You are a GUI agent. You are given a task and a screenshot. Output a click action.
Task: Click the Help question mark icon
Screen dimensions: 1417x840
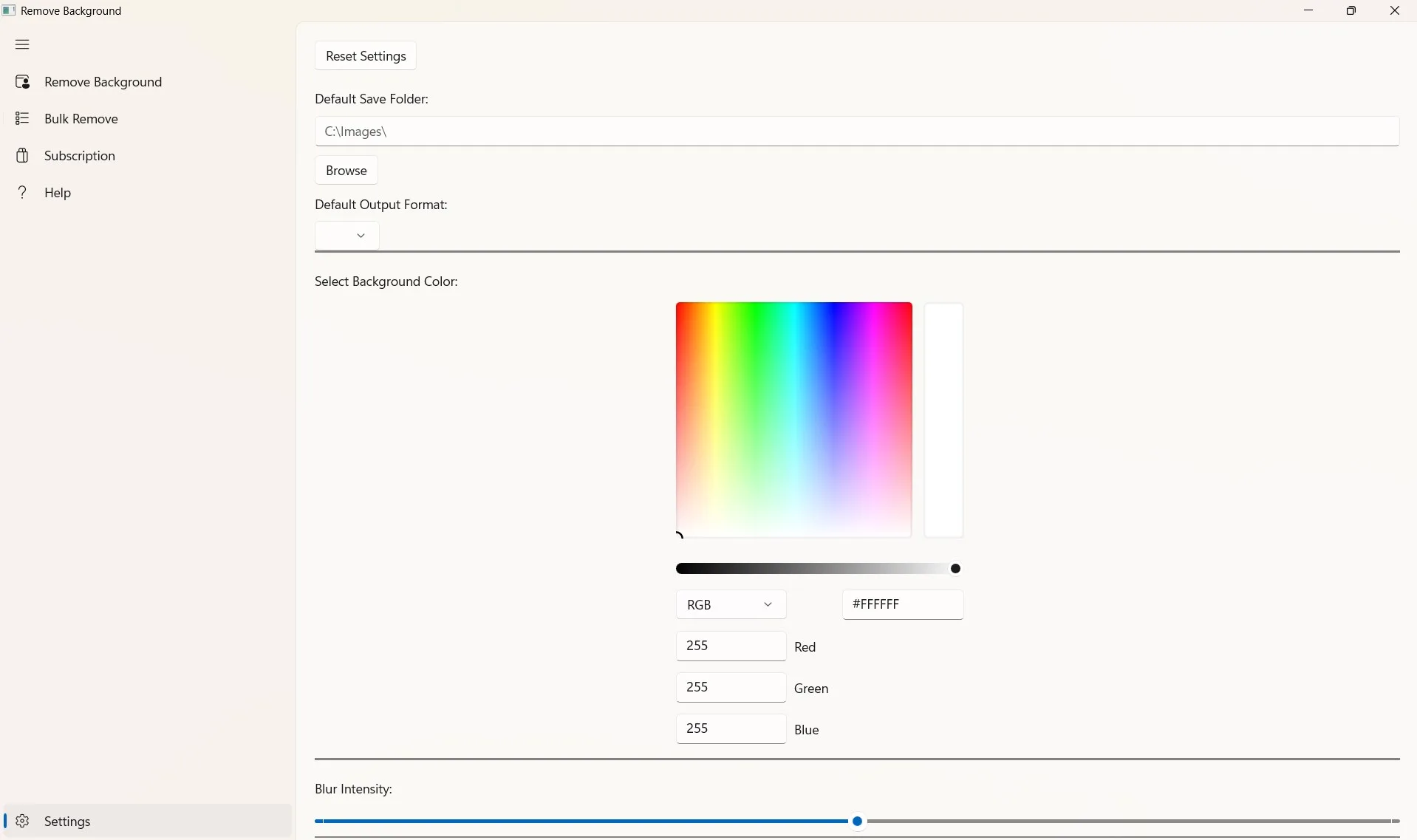coord(22,192)
